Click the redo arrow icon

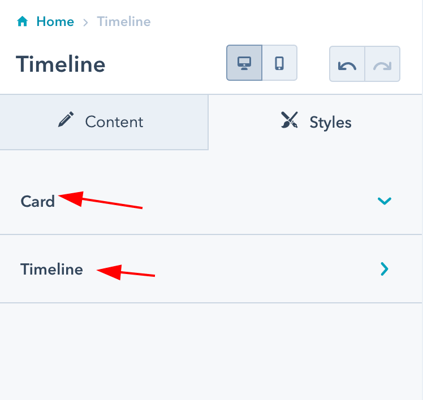(382, 64)
